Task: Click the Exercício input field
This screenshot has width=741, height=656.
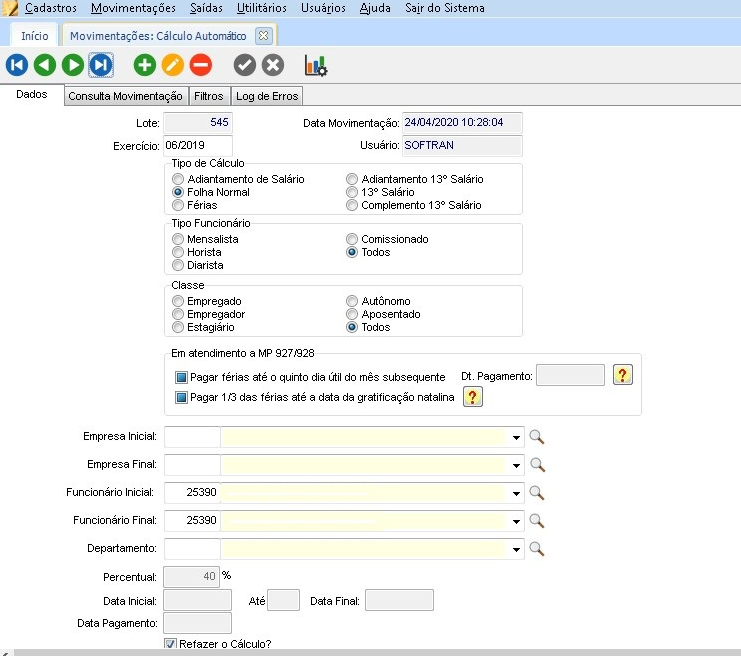Action: [198, 145]
